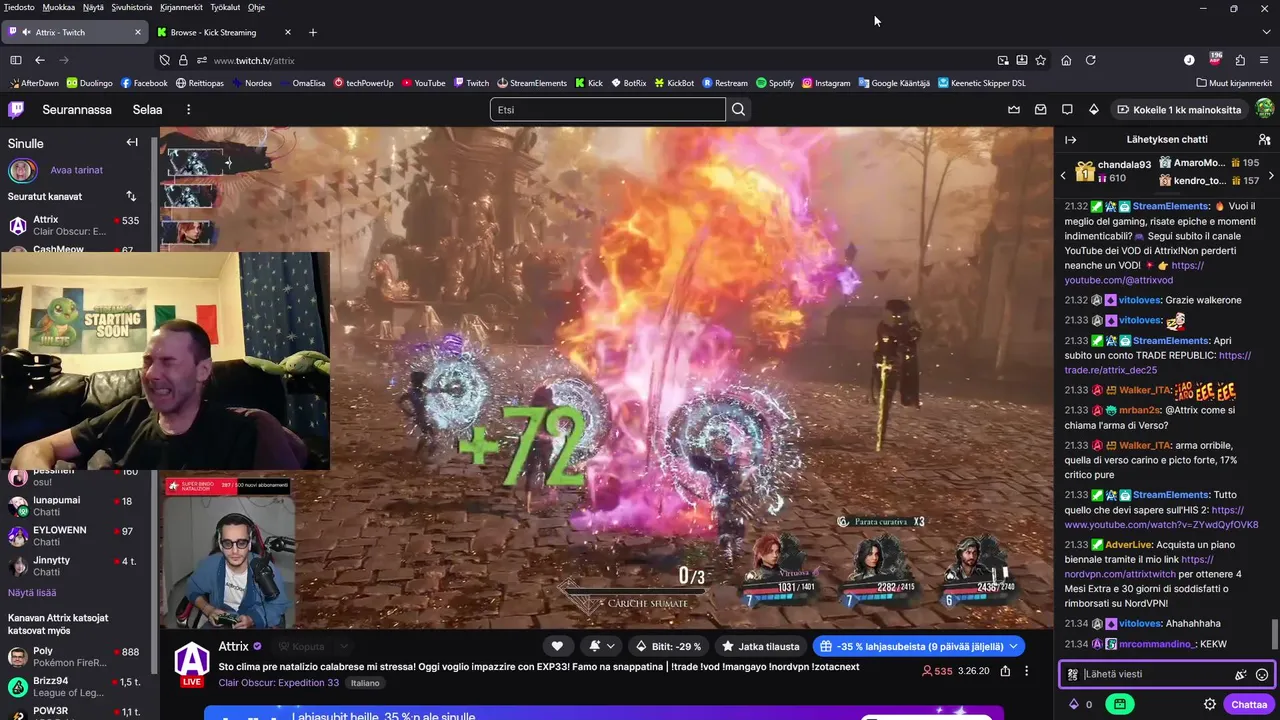Sort followed channels with the arrows icon
Image resolution: width=1280 pixels, height=720 pixels.
point(131,196)
